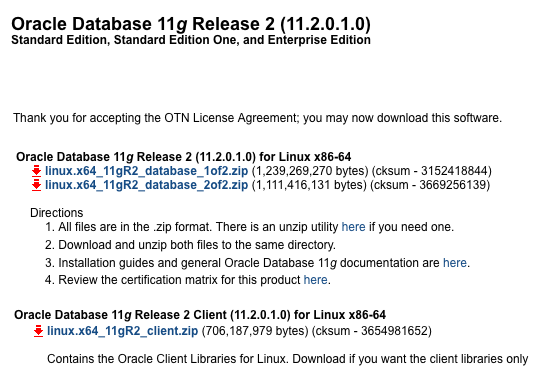
Task: Click the 1,239,269,270 bytes file size text
Action: click(310, 171)
